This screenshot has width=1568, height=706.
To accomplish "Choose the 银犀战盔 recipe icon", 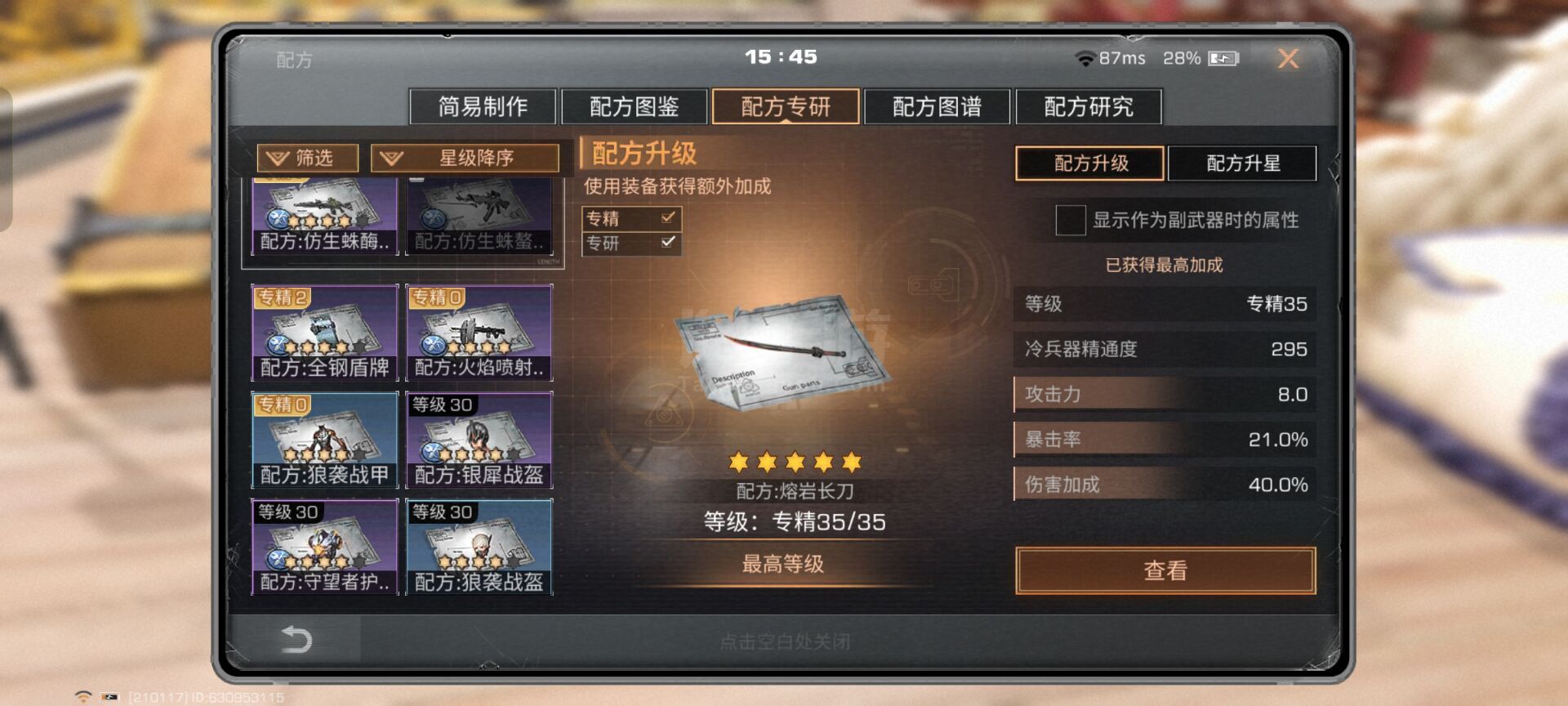I will coord(479,440).
